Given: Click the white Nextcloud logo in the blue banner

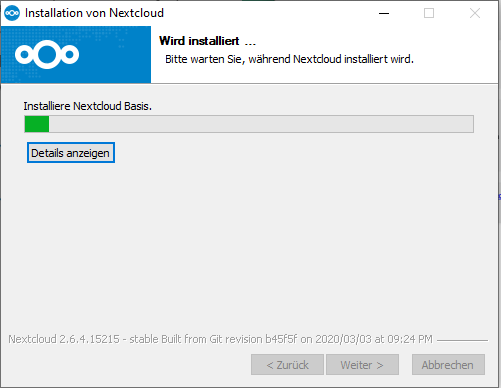Looking at the screenshot, I should click(x=47, y=54).
